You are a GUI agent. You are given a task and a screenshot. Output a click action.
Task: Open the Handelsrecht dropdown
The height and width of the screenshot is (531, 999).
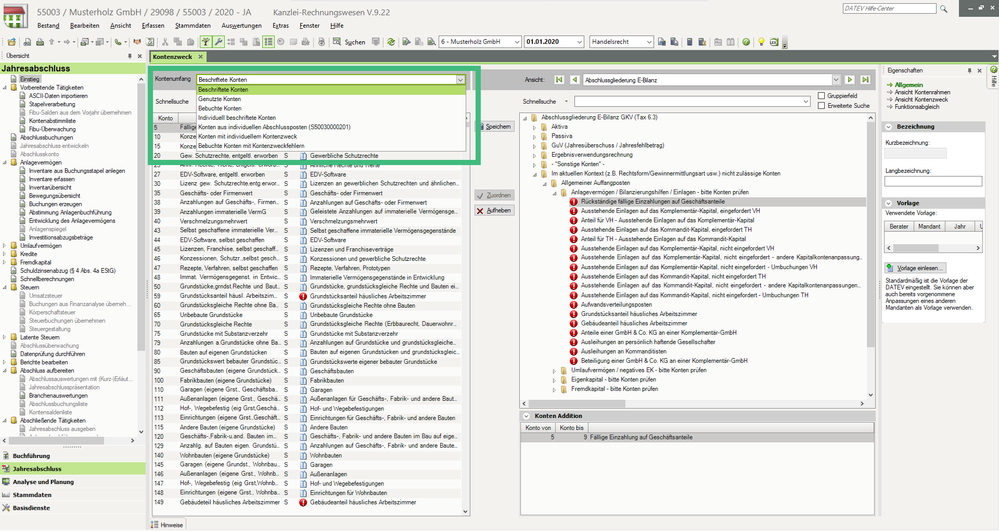point(649,42)
